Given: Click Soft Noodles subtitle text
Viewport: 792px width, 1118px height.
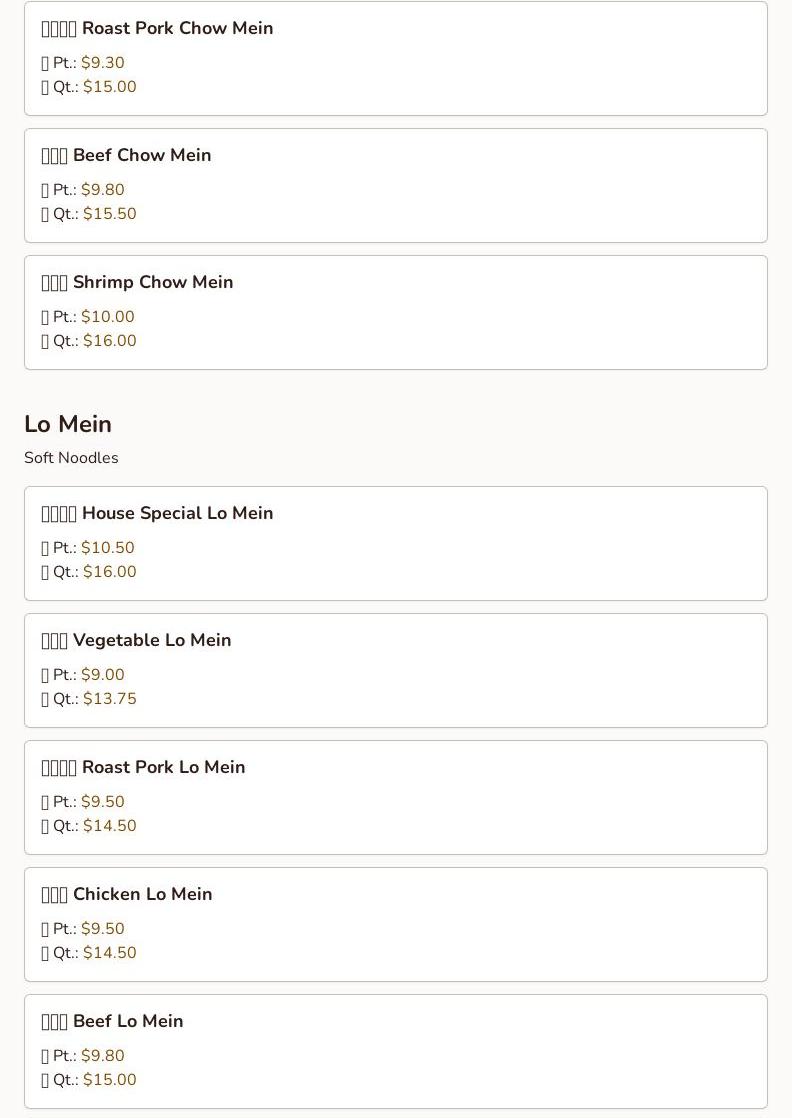Looking at the screenshot, I should (71, 458).
